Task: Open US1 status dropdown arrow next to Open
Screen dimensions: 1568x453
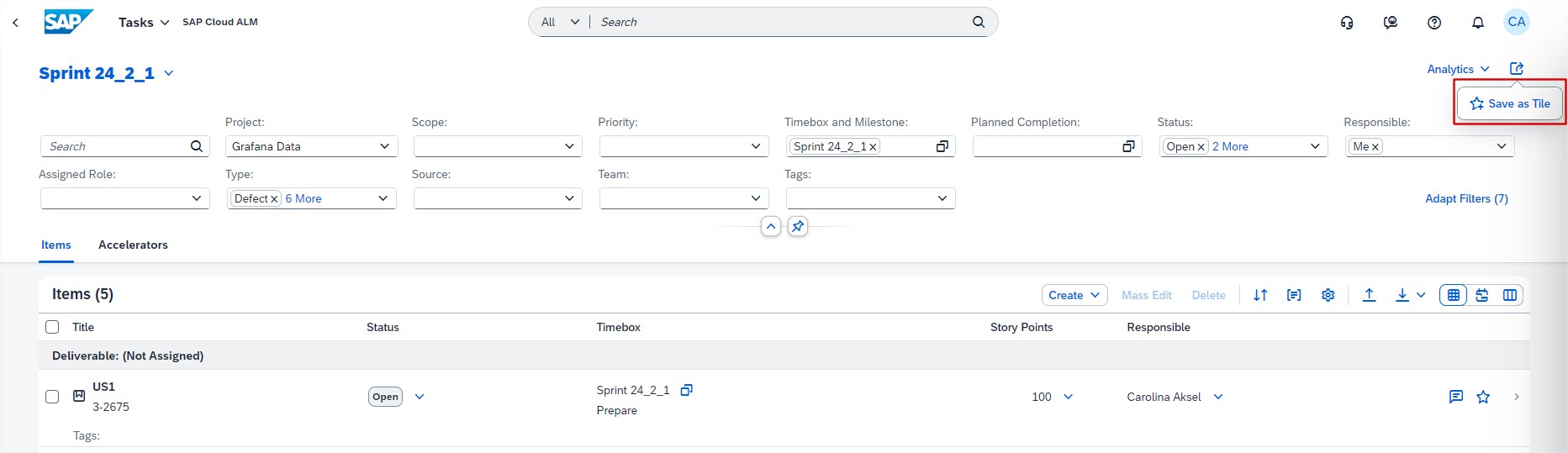Action: (x=420, y=397)
